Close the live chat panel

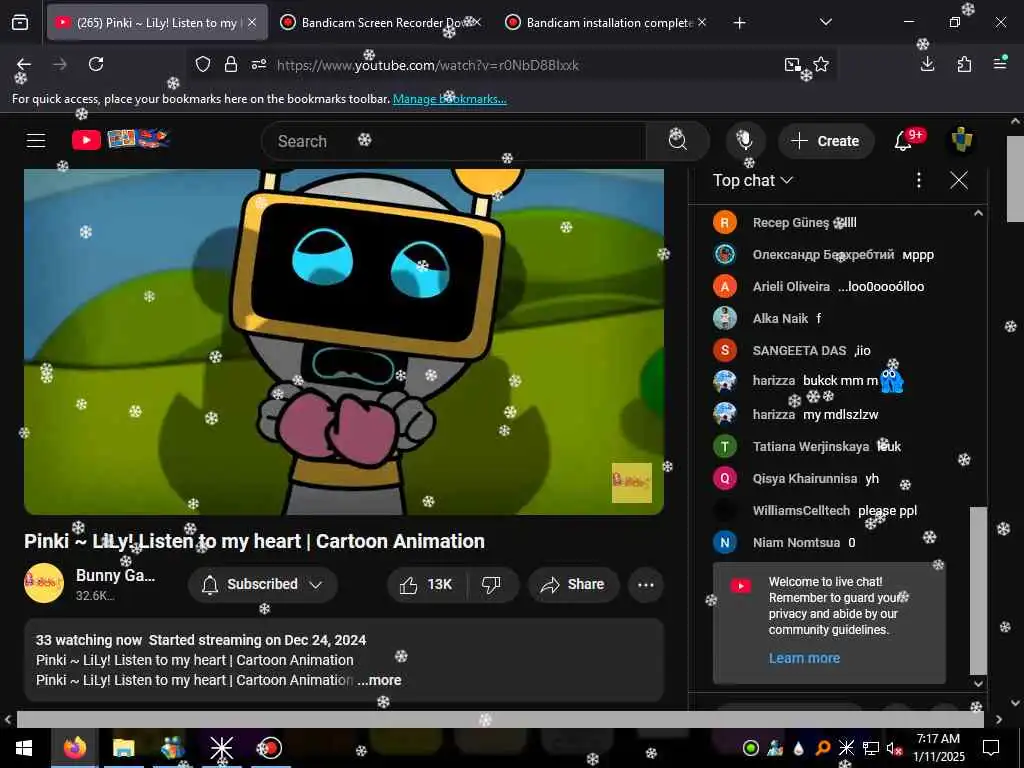tap(959, 180)
